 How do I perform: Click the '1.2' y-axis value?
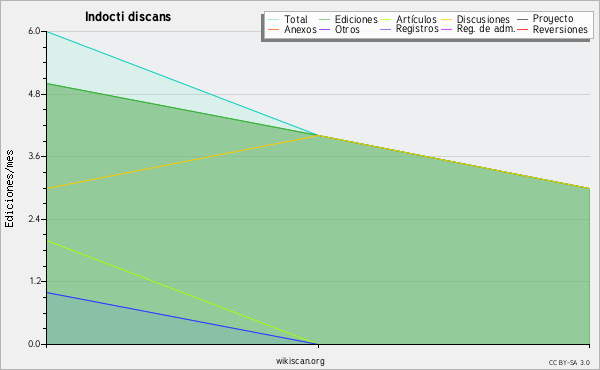34,282
